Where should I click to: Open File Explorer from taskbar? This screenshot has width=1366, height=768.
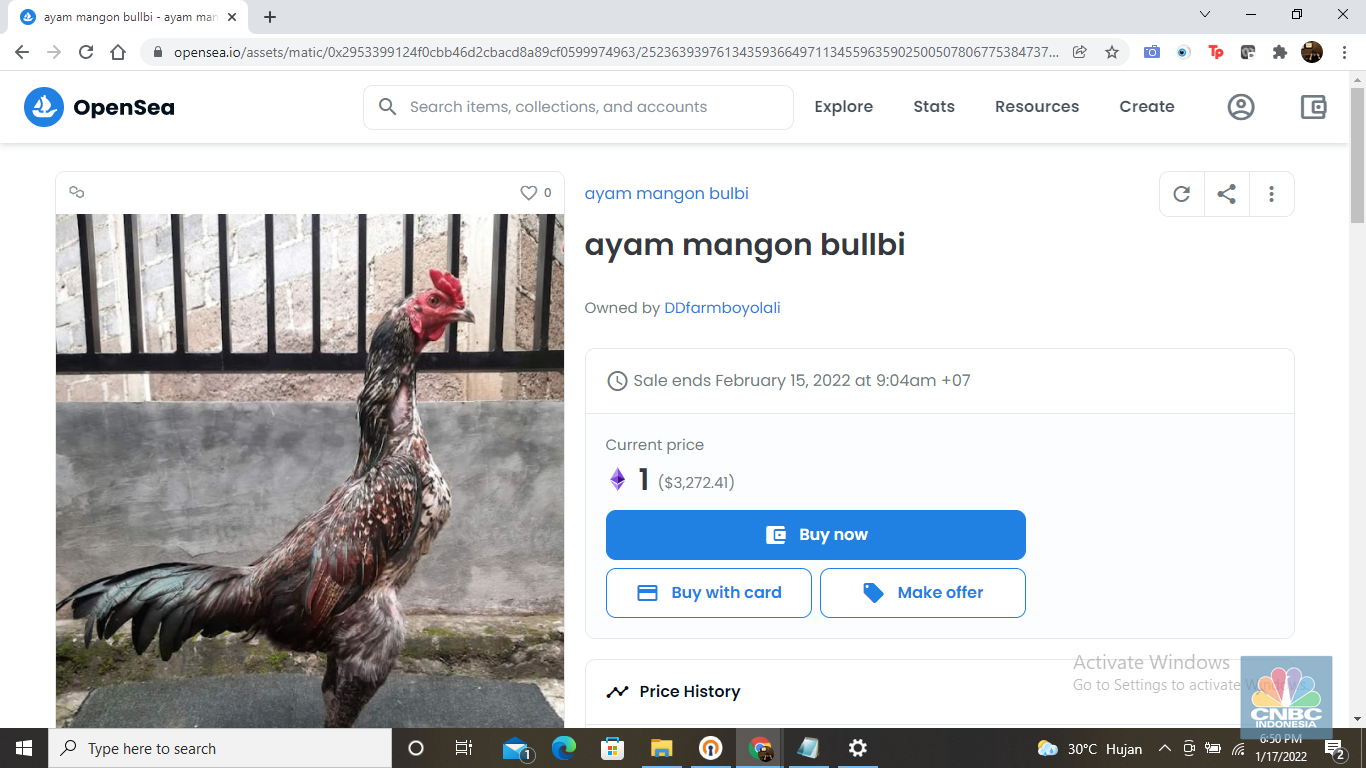(662, 748)
